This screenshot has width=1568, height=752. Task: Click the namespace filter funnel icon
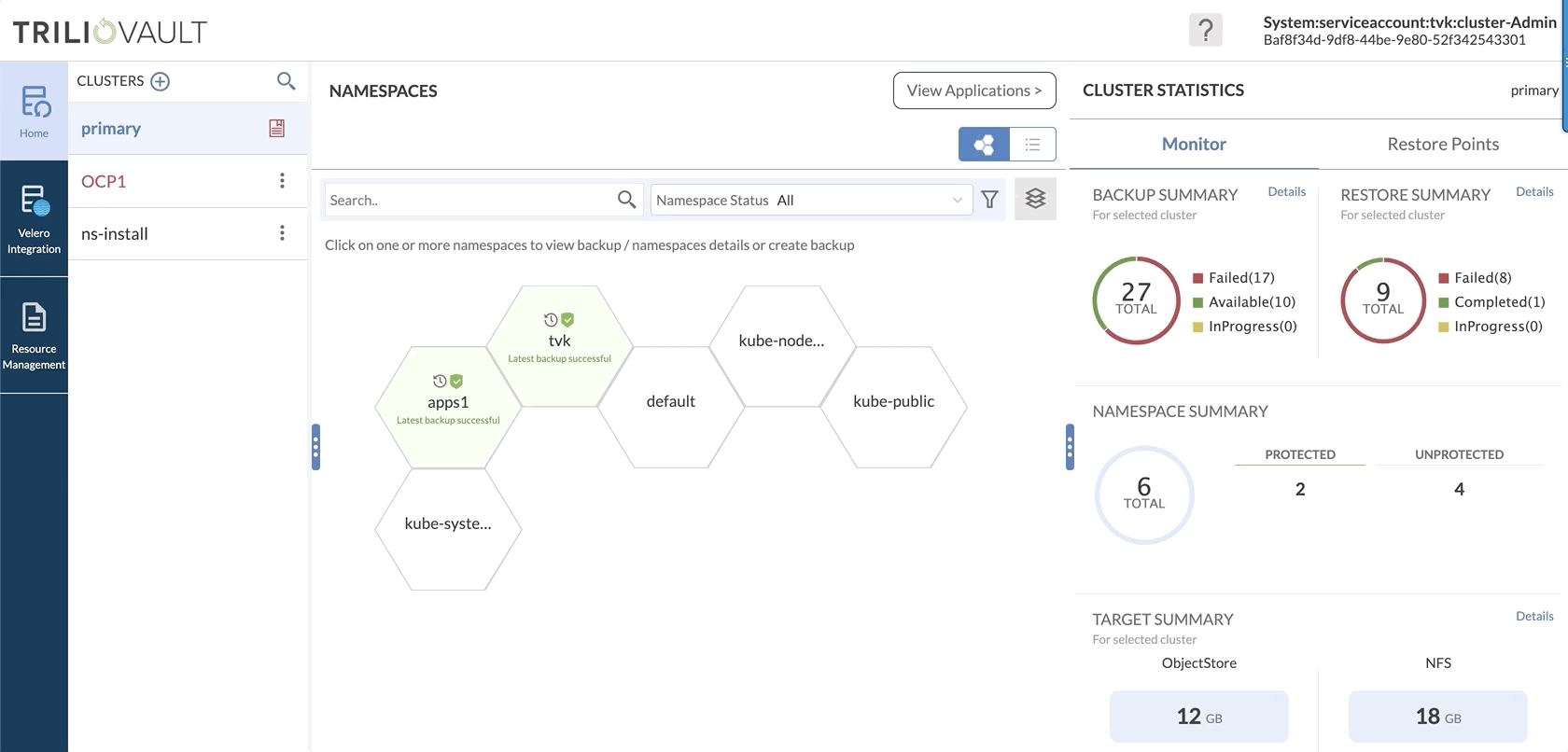pyautogui.click(x=989, y=200)
